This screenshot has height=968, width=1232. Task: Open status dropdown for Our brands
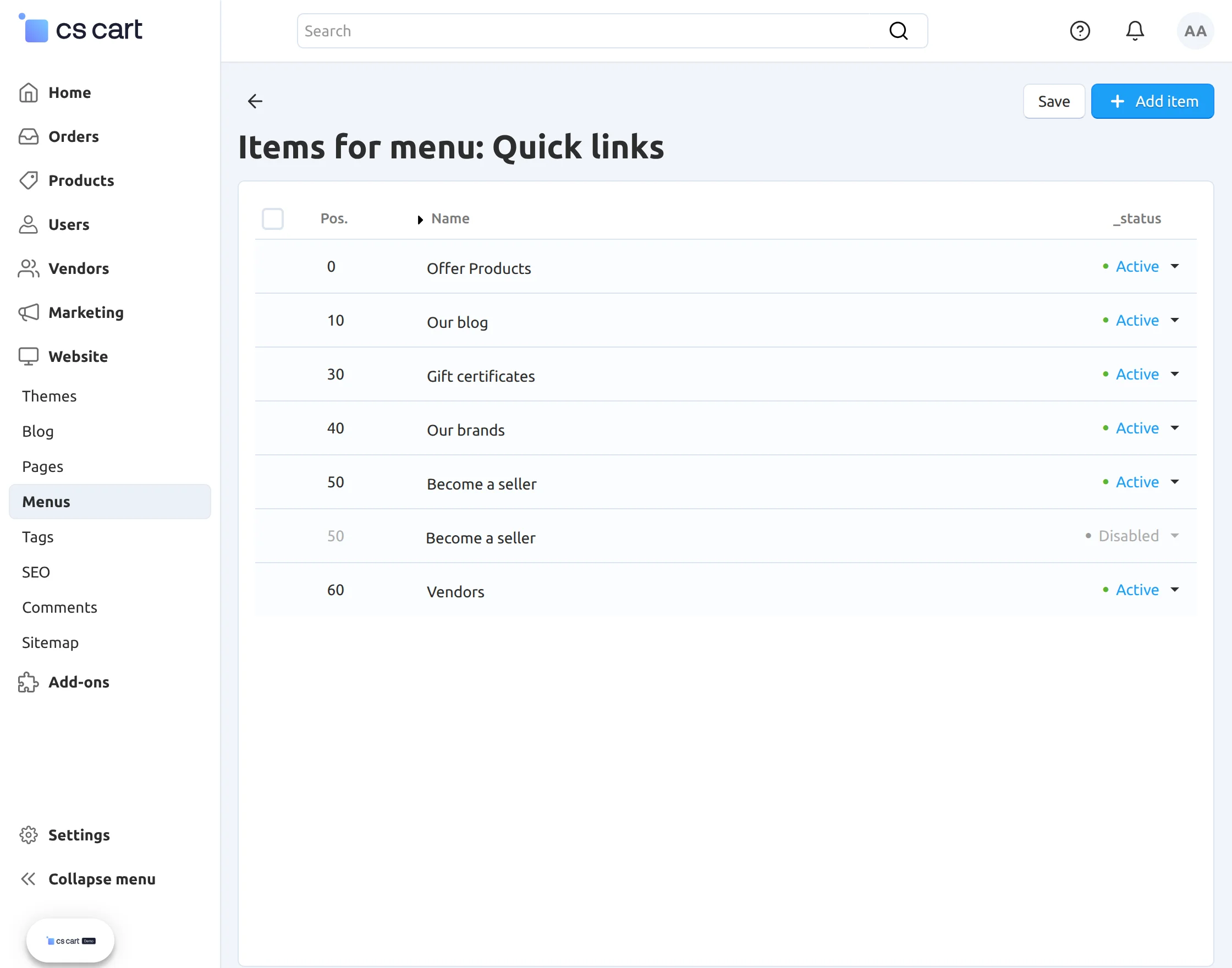(1141, 428)
